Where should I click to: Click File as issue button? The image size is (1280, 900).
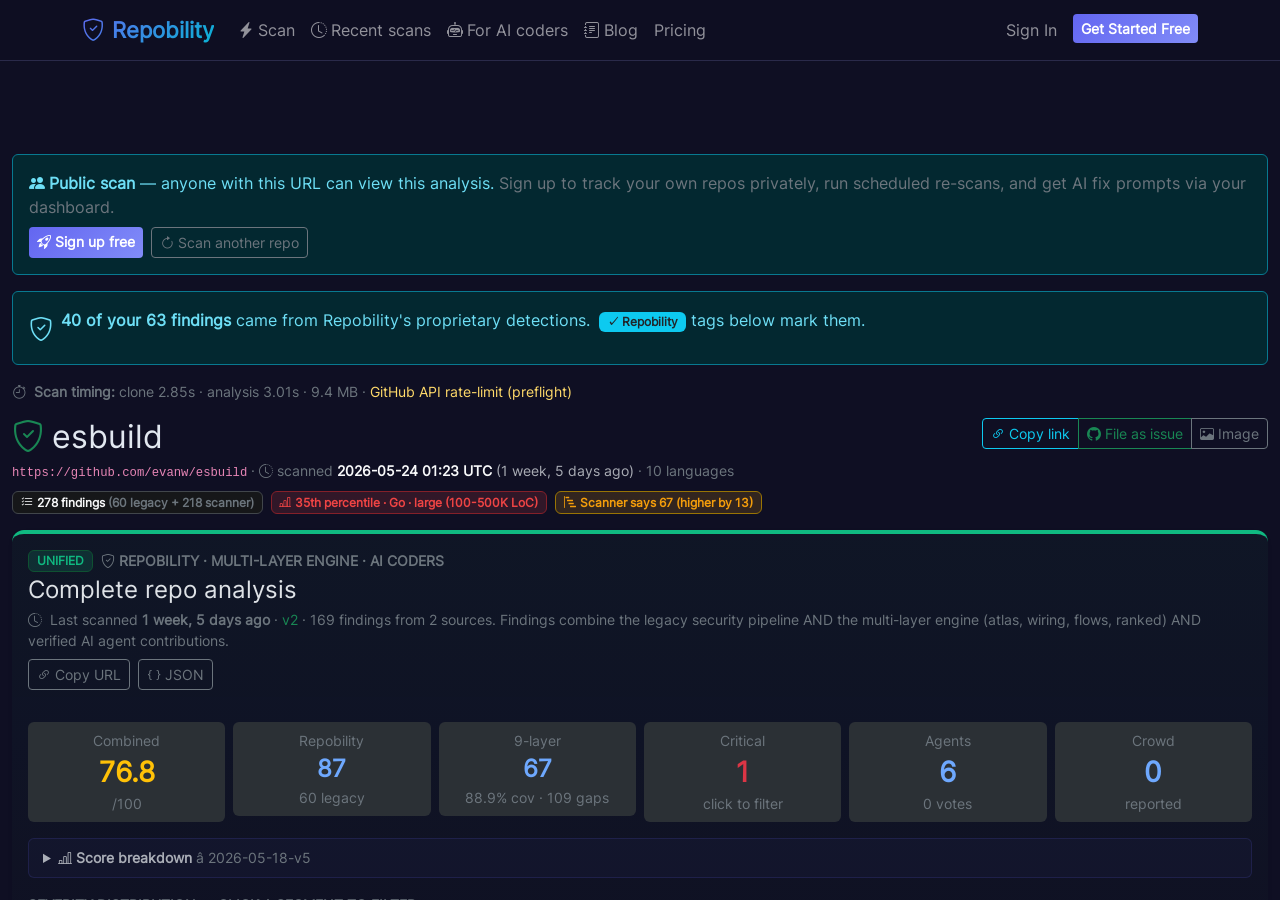click(x=1135, y=434)
